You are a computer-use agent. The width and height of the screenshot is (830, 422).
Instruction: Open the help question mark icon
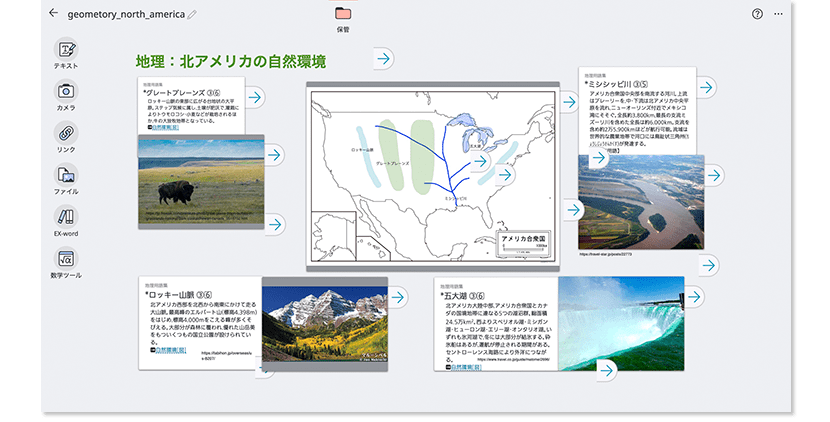coord(757,14)
